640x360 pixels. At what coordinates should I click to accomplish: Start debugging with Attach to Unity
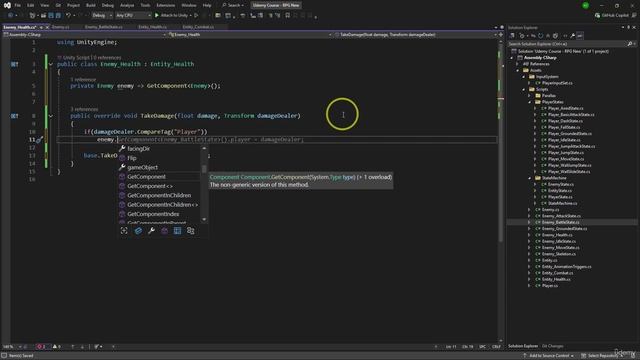point(171,16)
